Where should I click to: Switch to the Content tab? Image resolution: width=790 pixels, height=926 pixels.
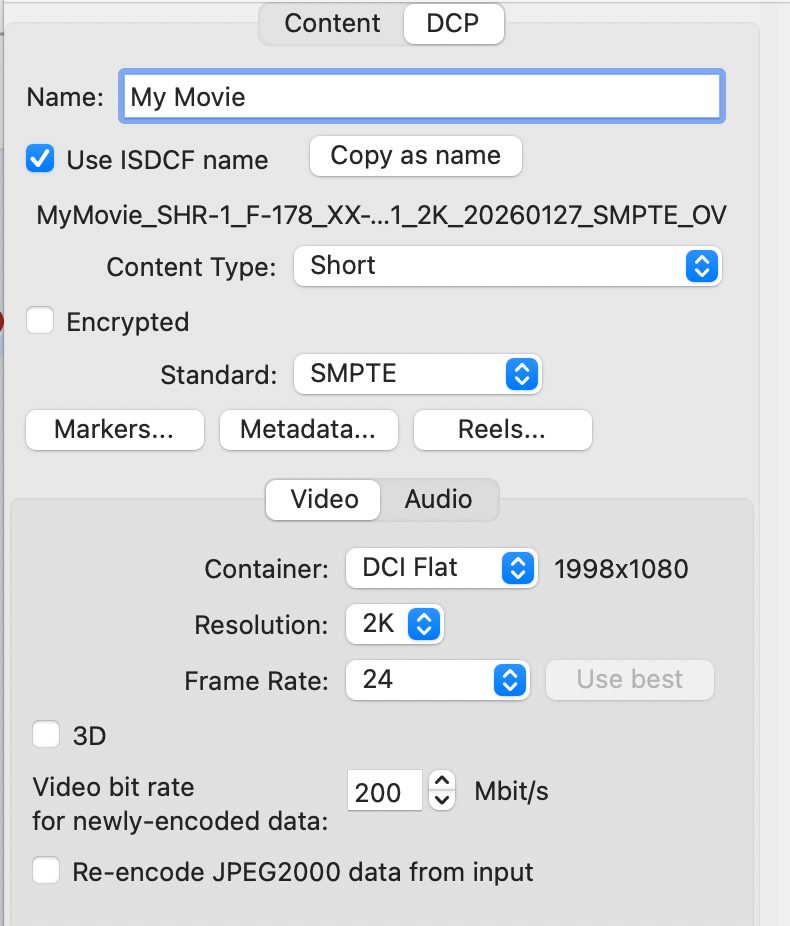332,24
